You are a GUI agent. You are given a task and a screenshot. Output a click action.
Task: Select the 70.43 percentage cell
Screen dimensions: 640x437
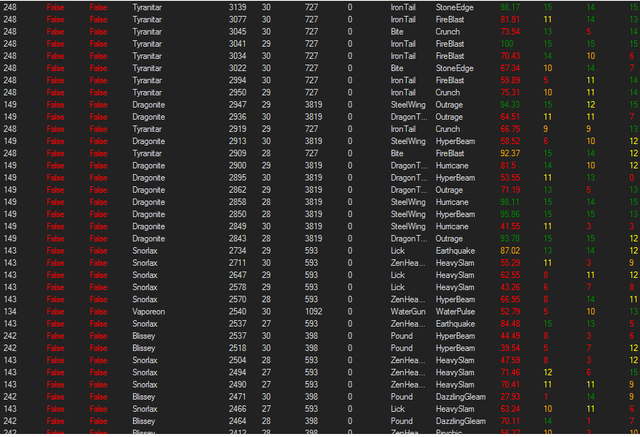click(510, 56)
